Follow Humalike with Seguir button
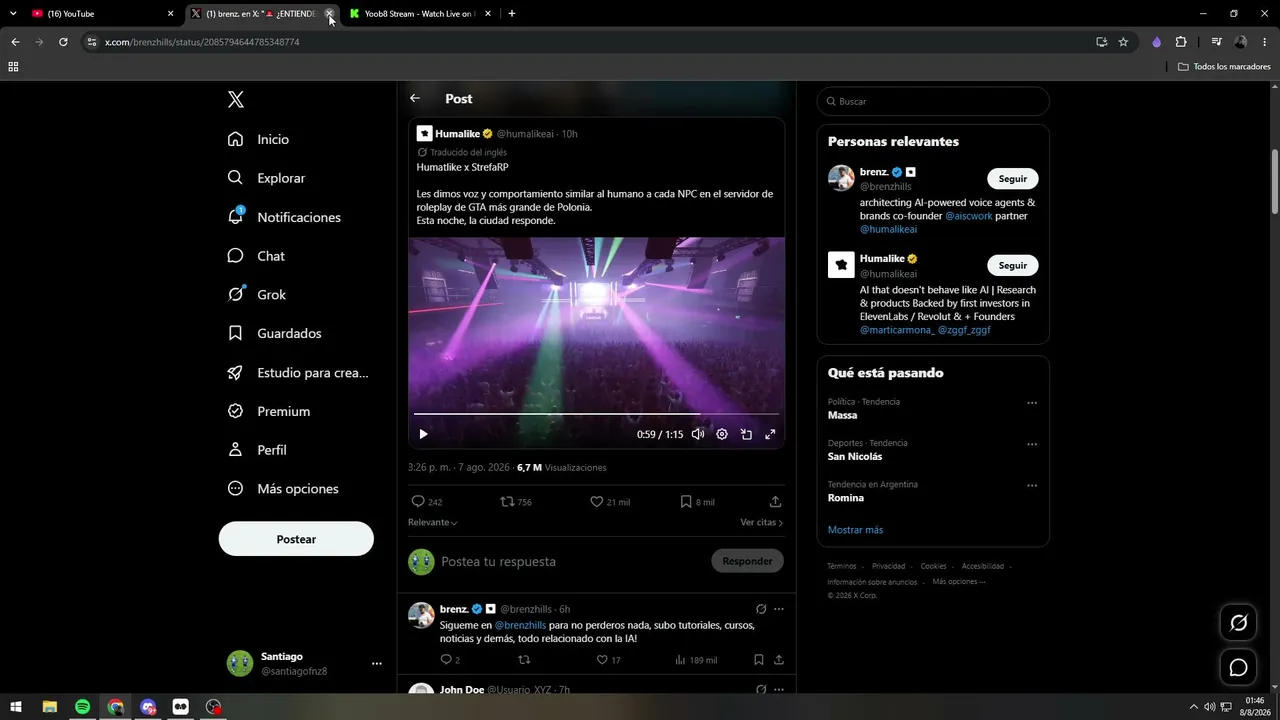This screenshot has width=1280, height=720. click(1013, 265)
